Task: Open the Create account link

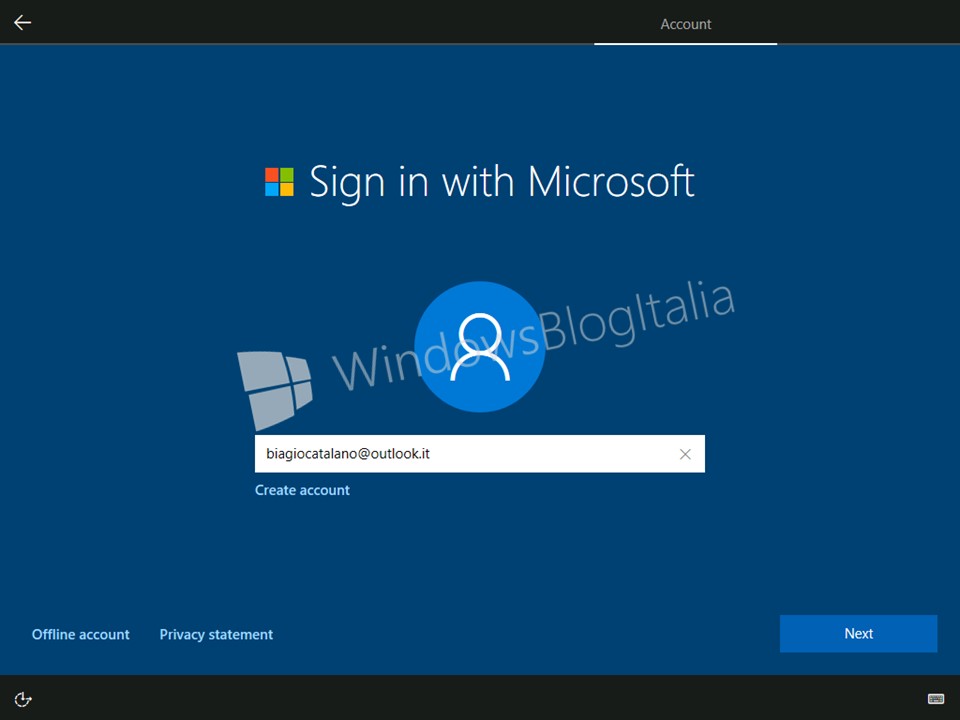Action: (302, 490)
